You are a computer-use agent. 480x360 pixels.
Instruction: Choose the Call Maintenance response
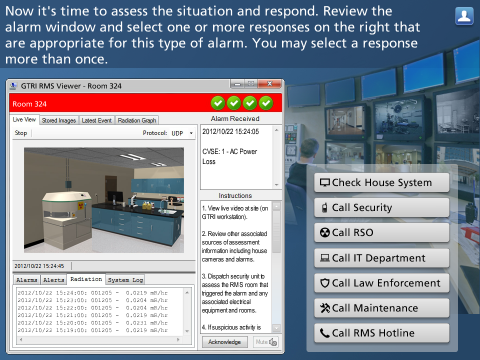pyautogui.click(x=382, y=308)
